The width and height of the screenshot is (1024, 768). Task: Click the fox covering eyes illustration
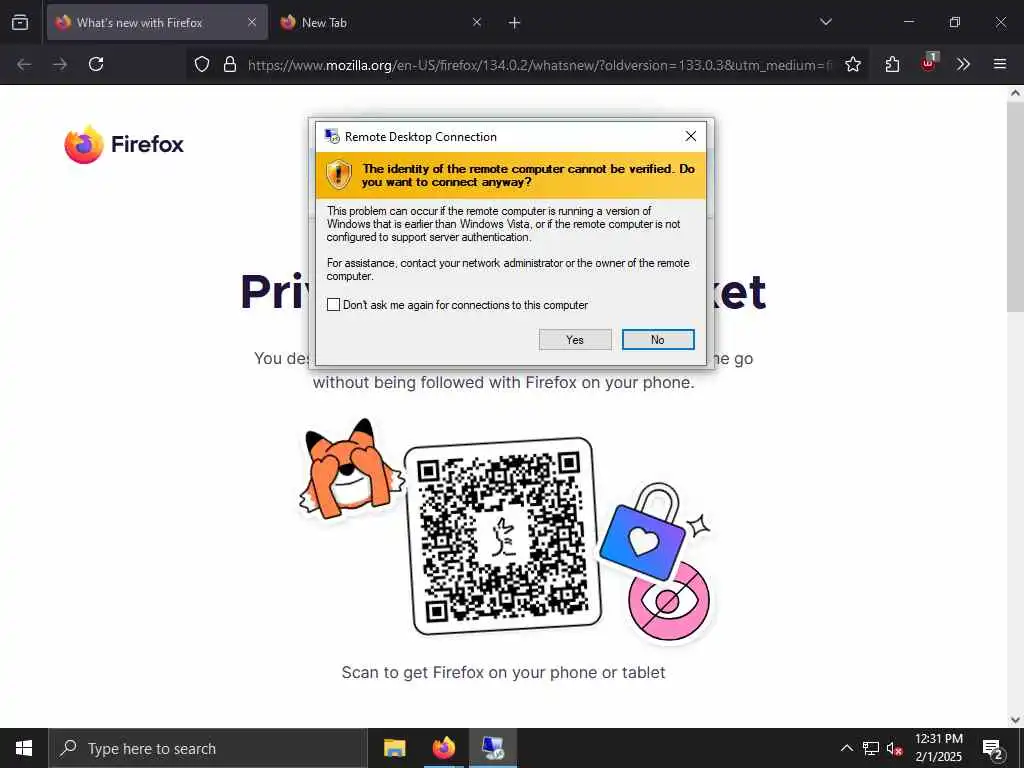350,469
